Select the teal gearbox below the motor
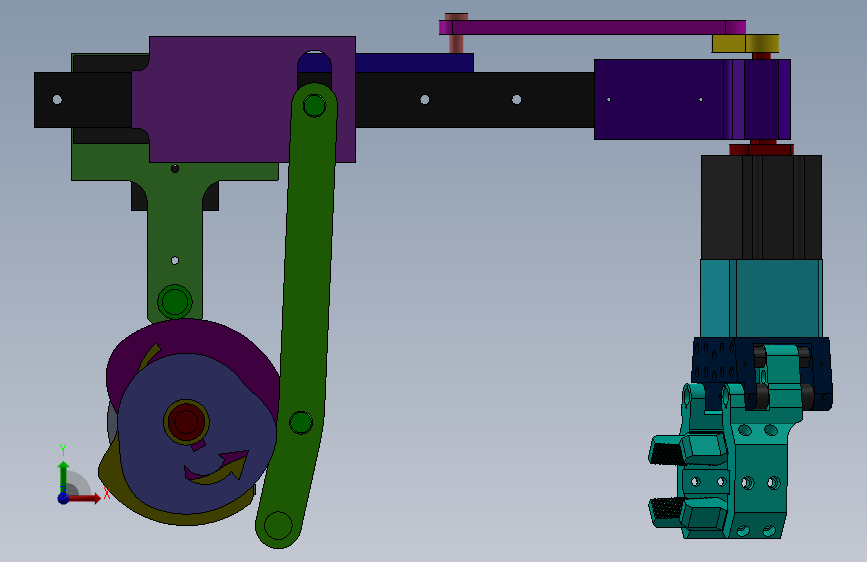Image resolution: width=867 pixels, height=562 pixels. (761, 298)
